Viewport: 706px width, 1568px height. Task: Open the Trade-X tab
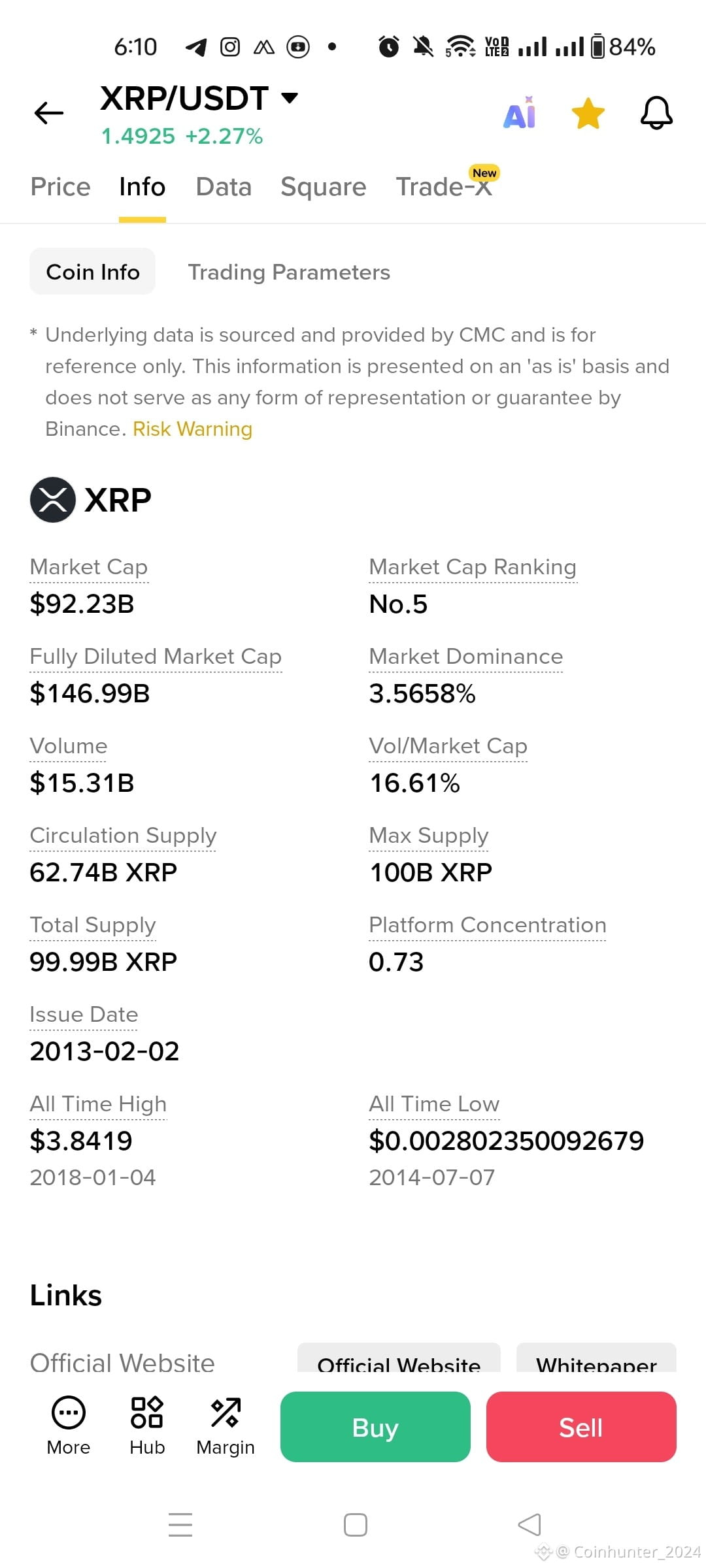pos(445,187)
